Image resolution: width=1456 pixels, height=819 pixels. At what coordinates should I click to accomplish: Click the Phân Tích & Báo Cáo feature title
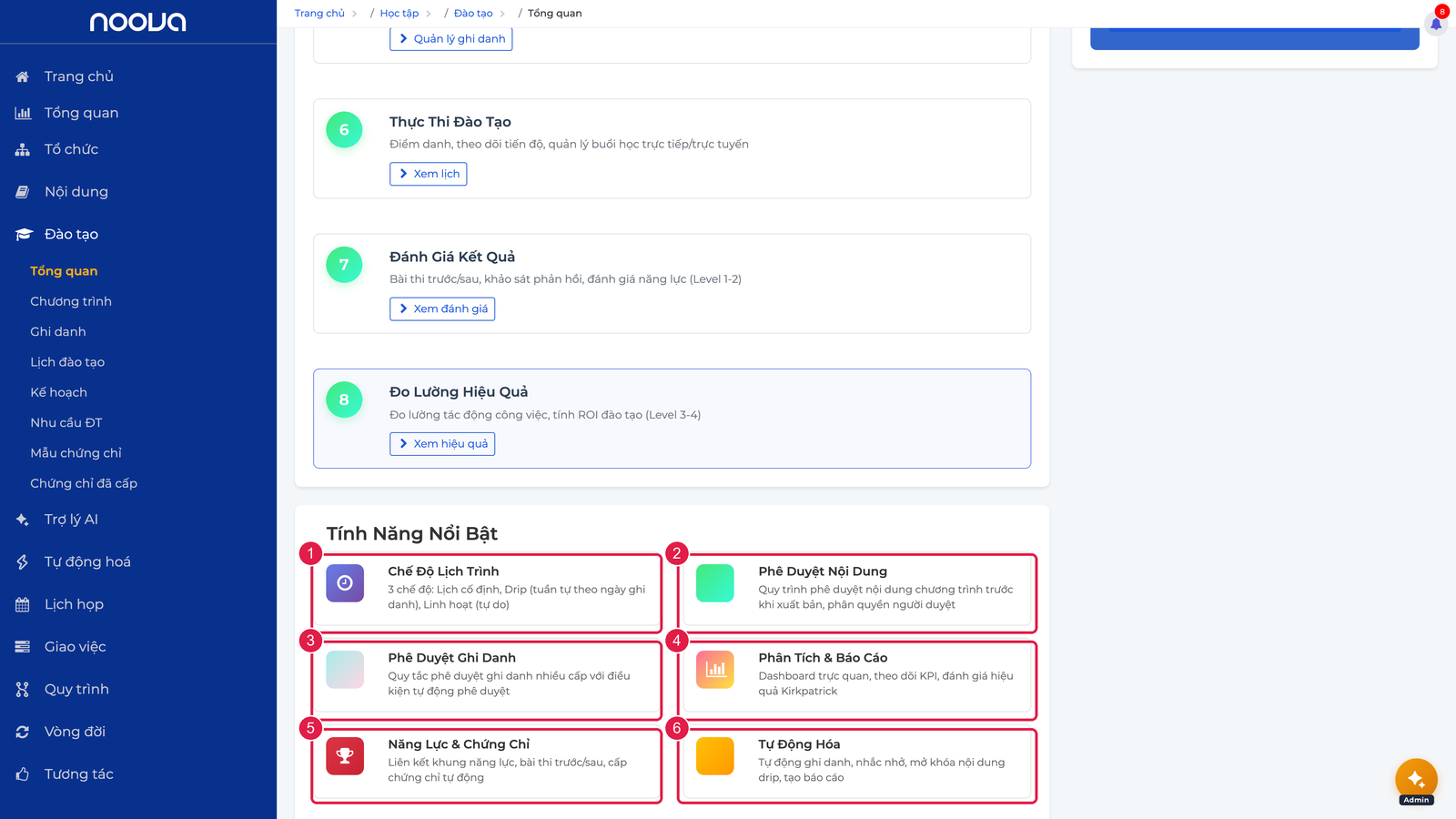(x=823, y=658)
